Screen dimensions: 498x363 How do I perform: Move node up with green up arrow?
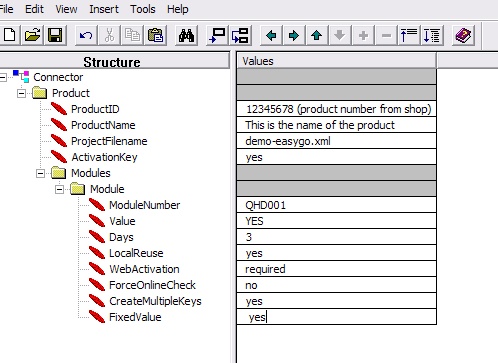pyautogui.click(x=317, y=35)
